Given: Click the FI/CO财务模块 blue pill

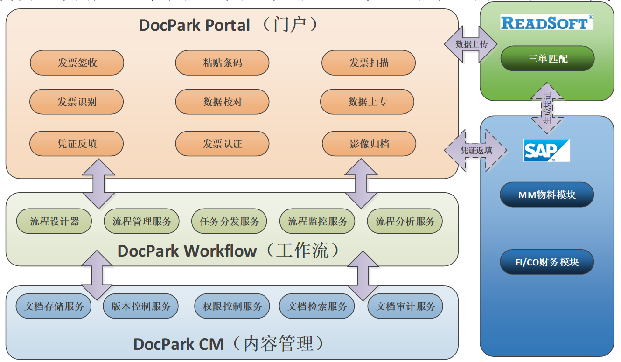Looking at the screenshot, I should point(547,262).
